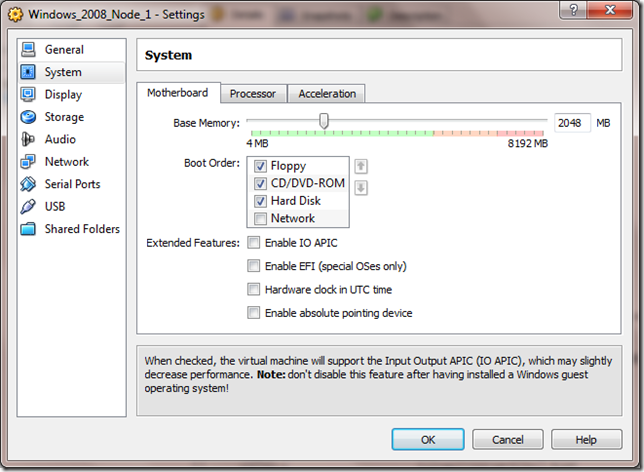
Task: Confirm settings with OK button
Action: click(x=428, y=440)
